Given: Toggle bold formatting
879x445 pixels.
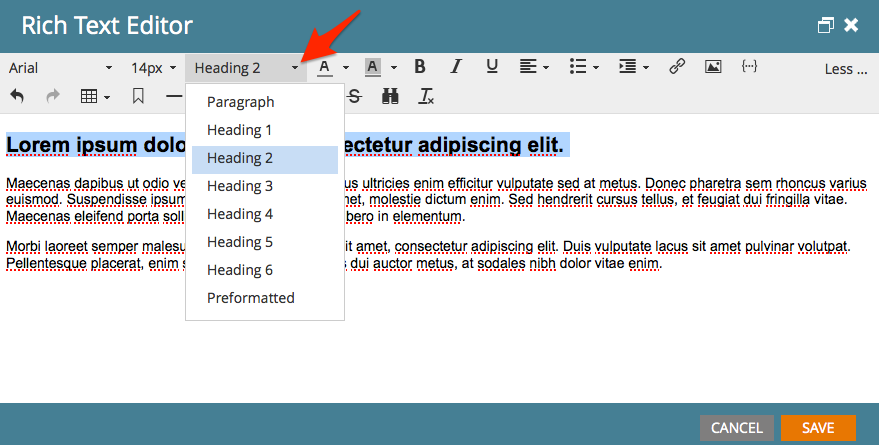Looking at the screenshot, I should click(420, 67).
